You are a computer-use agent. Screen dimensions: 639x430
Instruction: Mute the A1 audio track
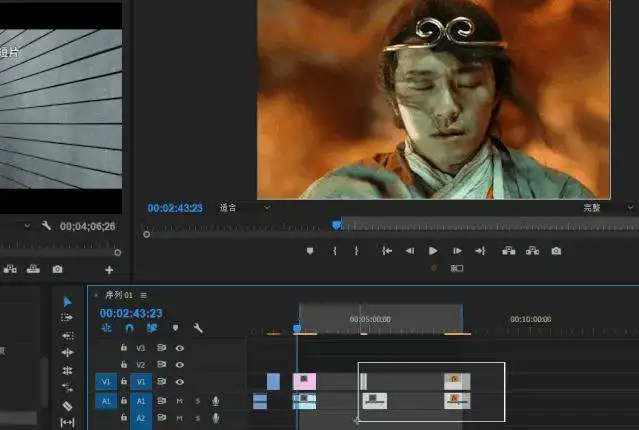[x=180, y=401]
